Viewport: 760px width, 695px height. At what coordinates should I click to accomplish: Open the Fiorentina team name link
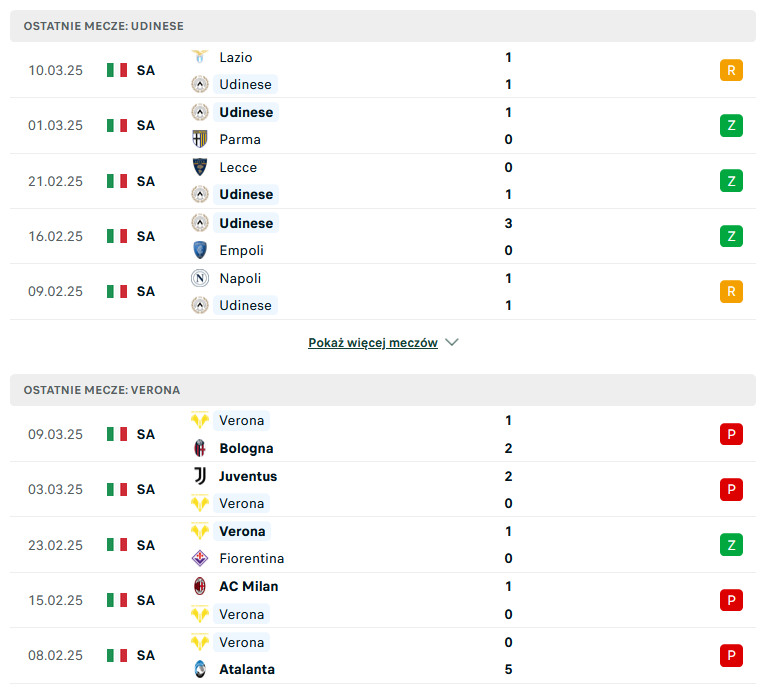pos(252,558)
